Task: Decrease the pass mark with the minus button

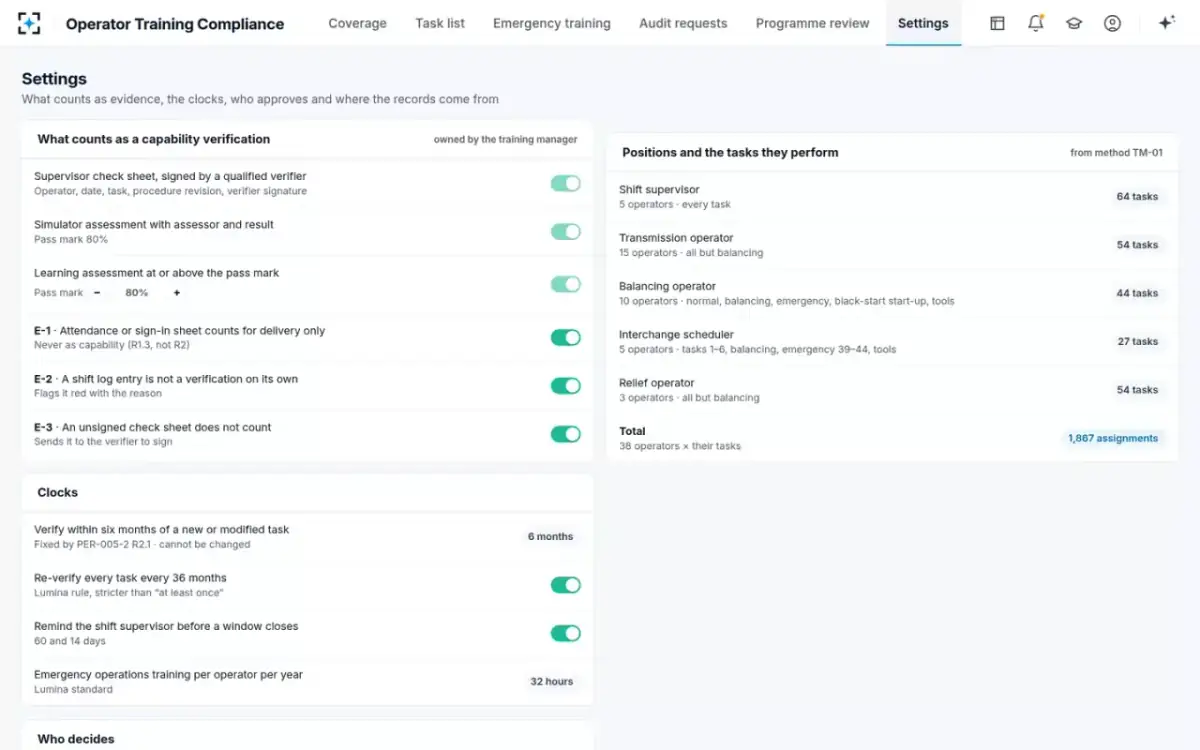Action: tap(97, 293)
